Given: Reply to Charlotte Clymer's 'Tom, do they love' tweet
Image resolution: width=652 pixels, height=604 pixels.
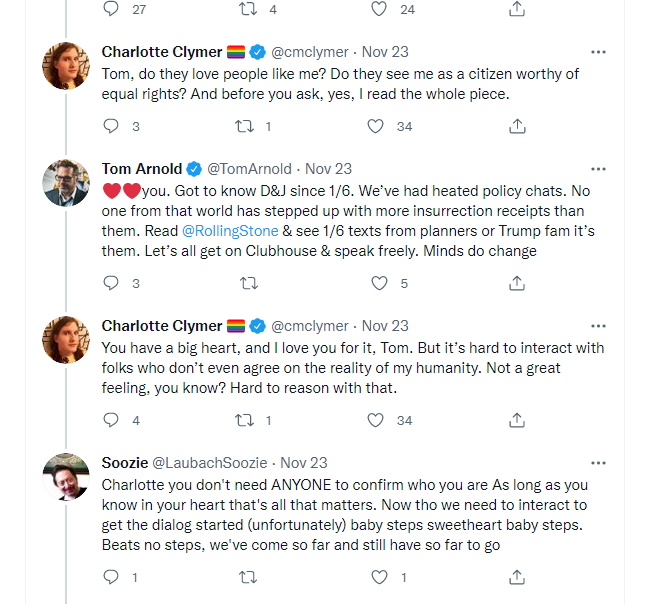Looking at the screenshot, I should 111,127.
